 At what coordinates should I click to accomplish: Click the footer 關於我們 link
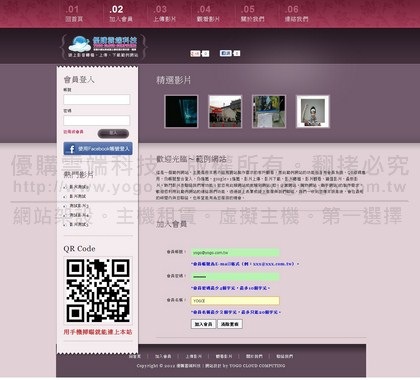pyautogui.click(x=254, y=356)
